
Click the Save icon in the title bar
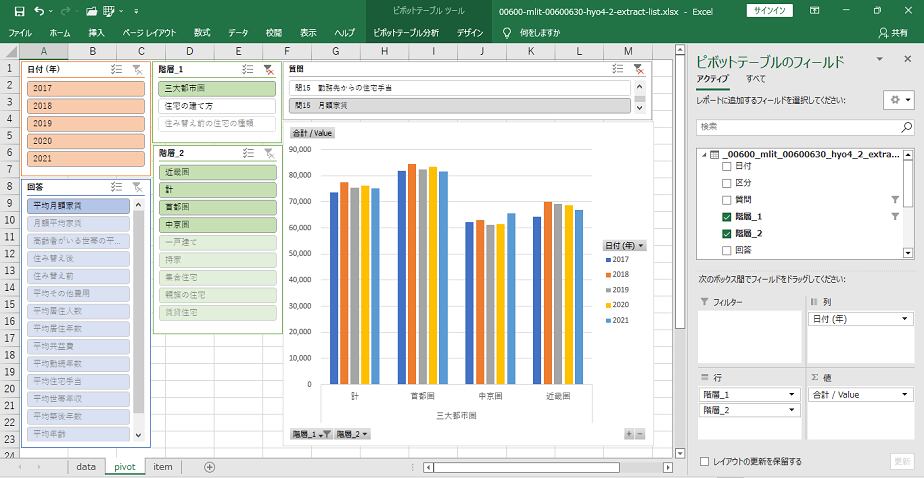[18, 11]
